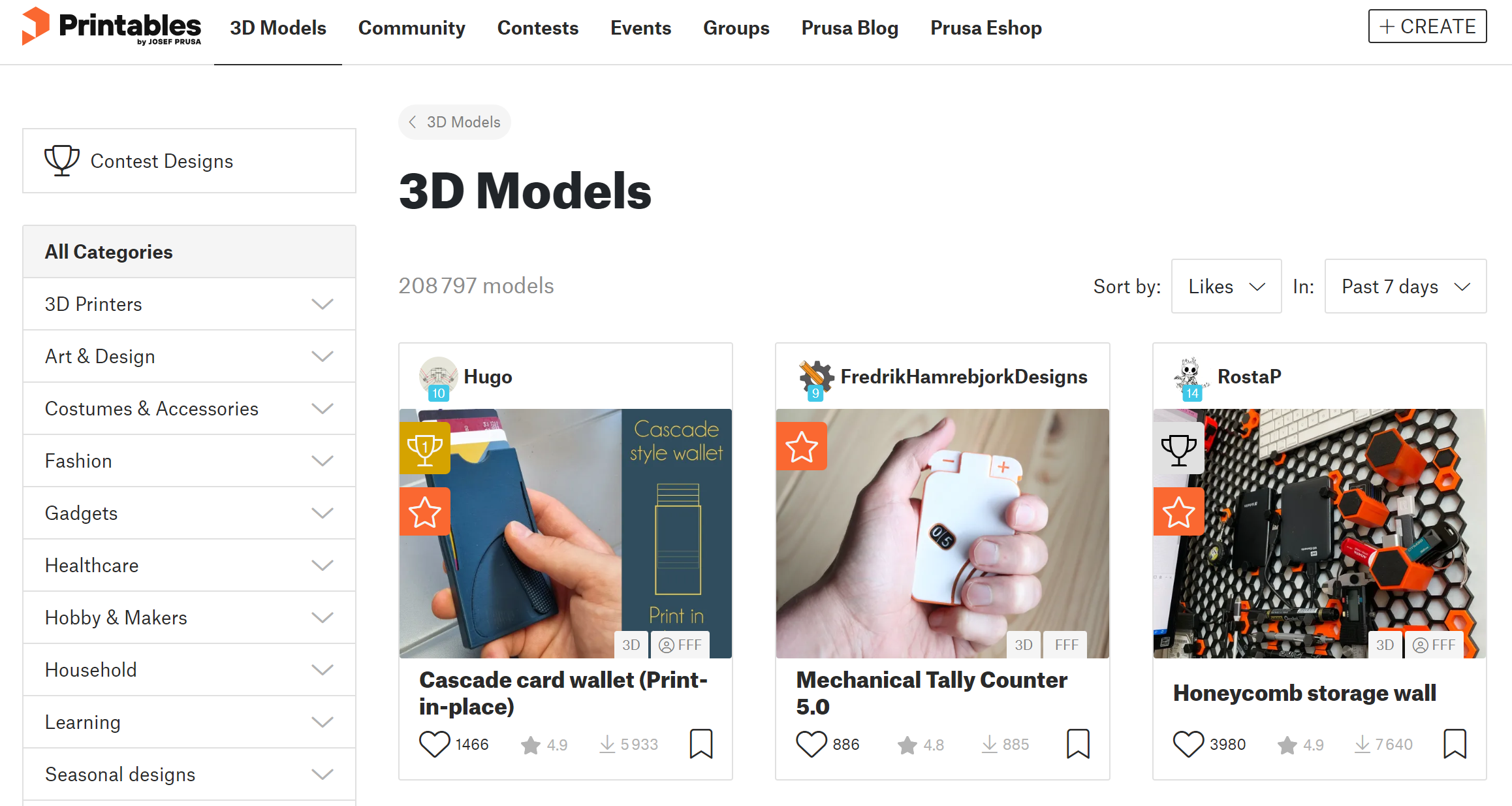The image size is (1512, 806).
Task: Bookmark the Cascade card wallet model
Action: coord(701,744)
